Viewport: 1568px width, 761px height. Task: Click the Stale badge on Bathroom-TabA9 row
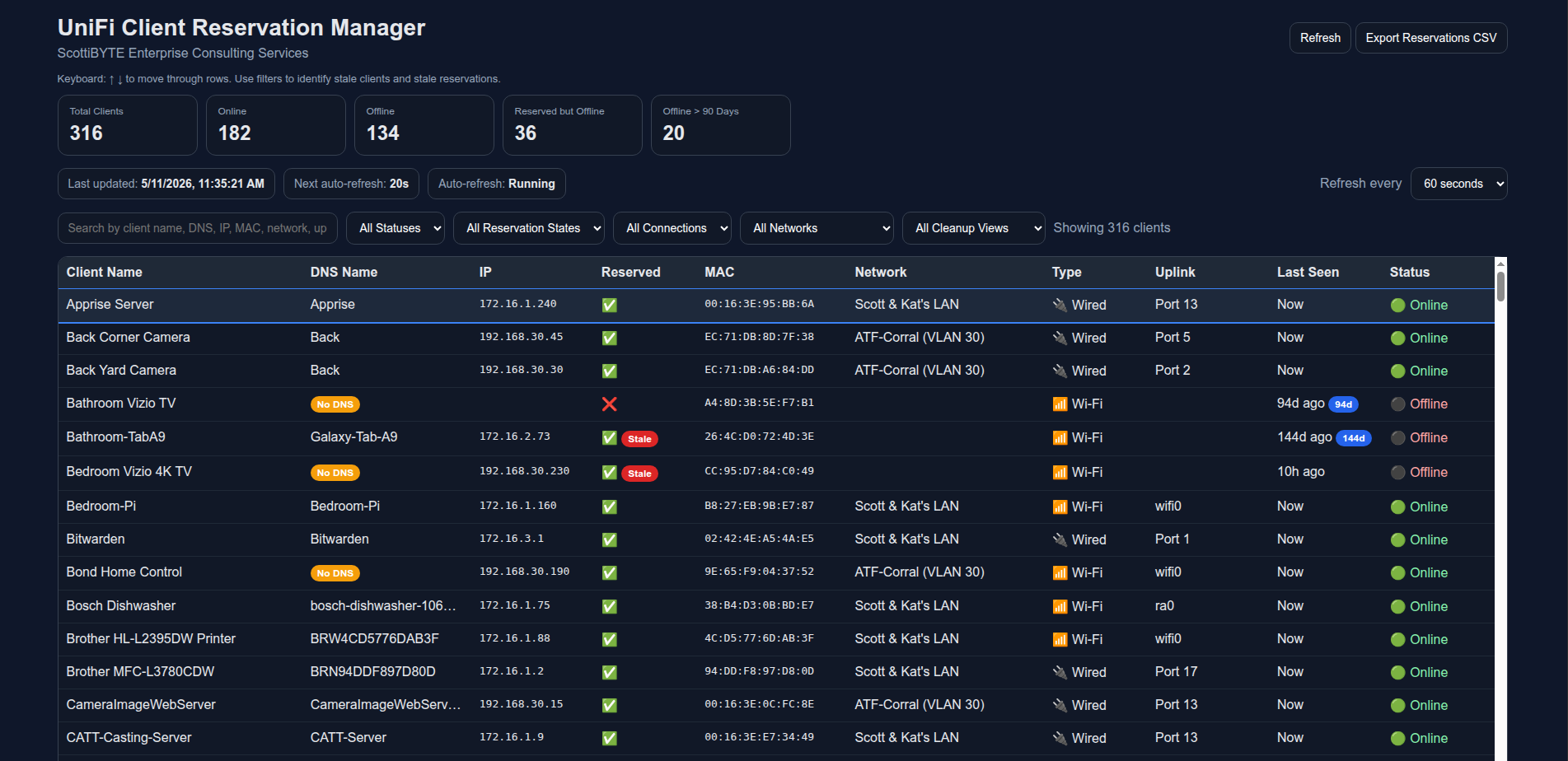tap(639, 439)
